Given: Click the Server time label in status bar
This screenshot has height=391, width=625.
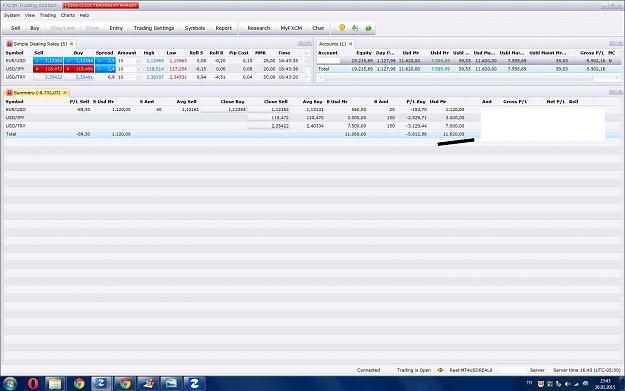Looking at the screenshot, I should (586, 370).
